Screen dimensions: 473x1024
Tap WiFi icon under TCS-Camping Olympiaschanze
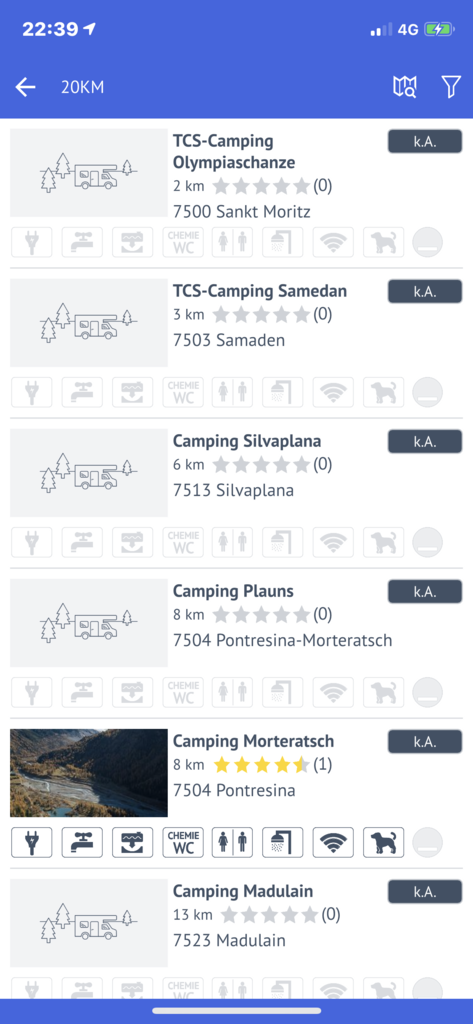click(x=333, y=242)
